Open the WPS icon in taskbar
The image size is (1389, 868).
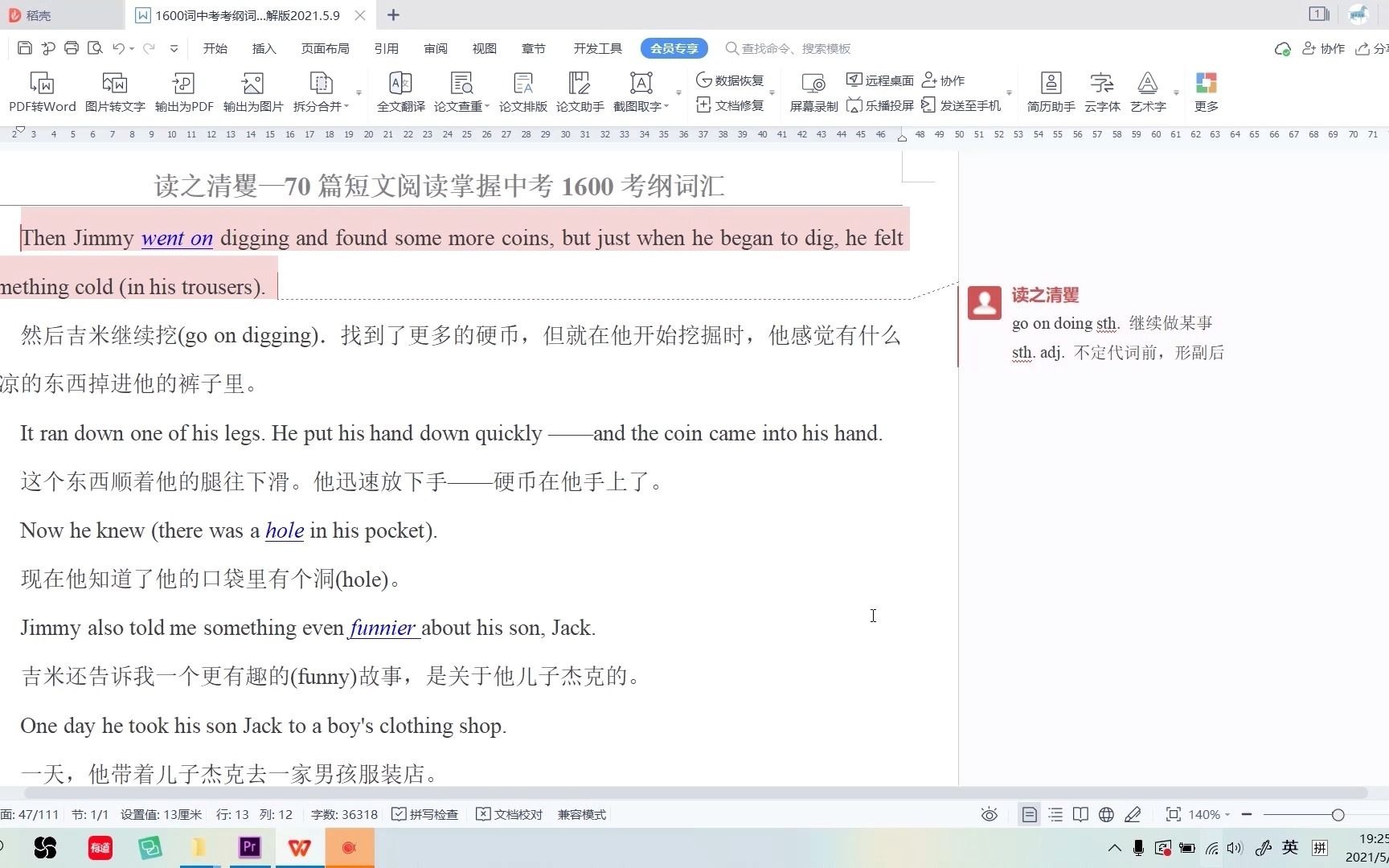299,848
